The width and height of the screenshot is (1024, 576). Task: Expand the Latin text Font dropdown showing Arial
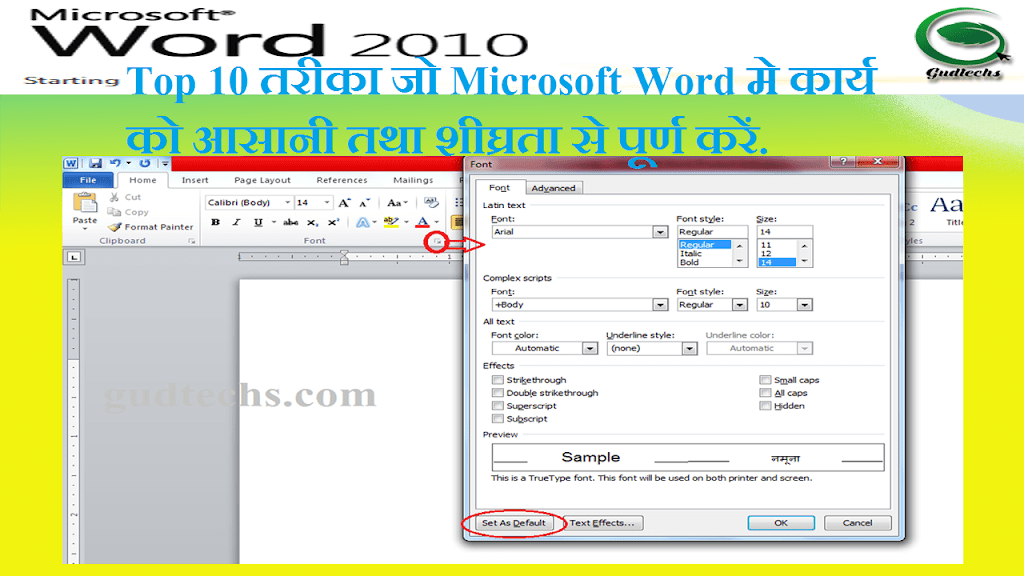660,232
